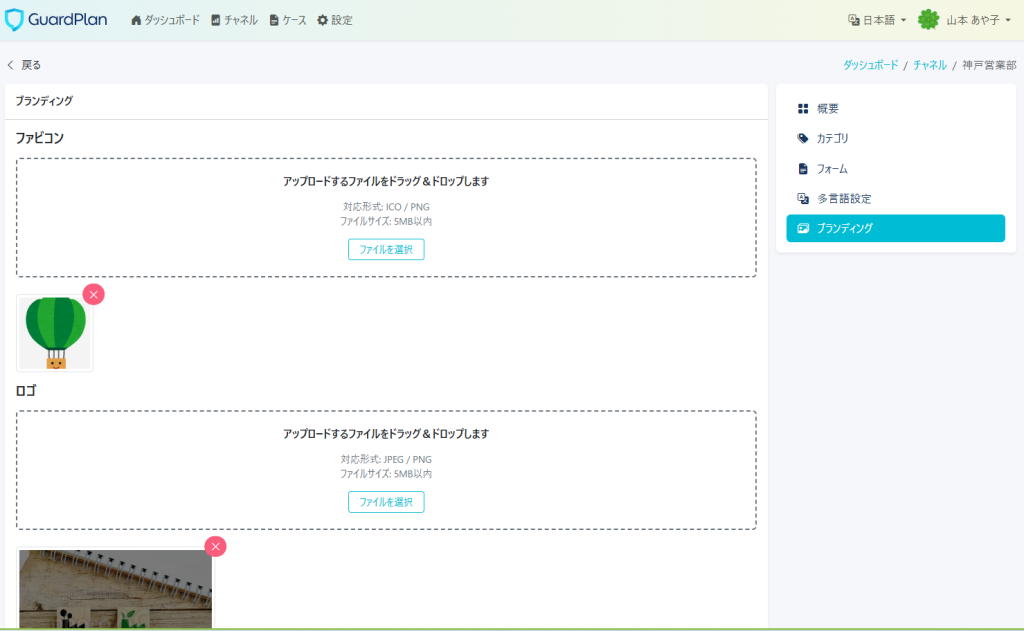Expand the 日本語 language dropdown
The image size is (1024, 631).
tap(877, 20)
